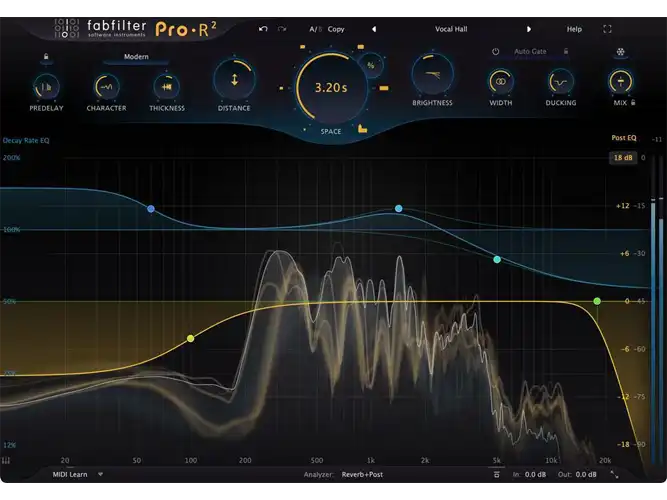
Task: Open the Help menu
Action: point(574,29)
